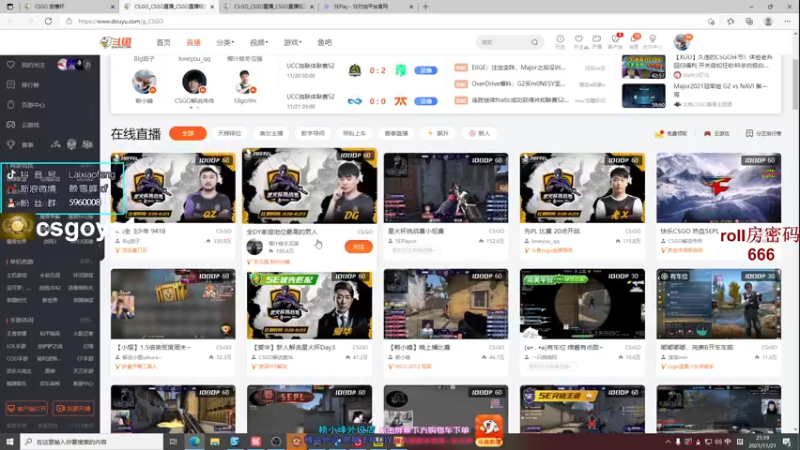800x450 pixels.
Task: Open the Major2021 G2 vs NAVI video
Action: point(643,95)
